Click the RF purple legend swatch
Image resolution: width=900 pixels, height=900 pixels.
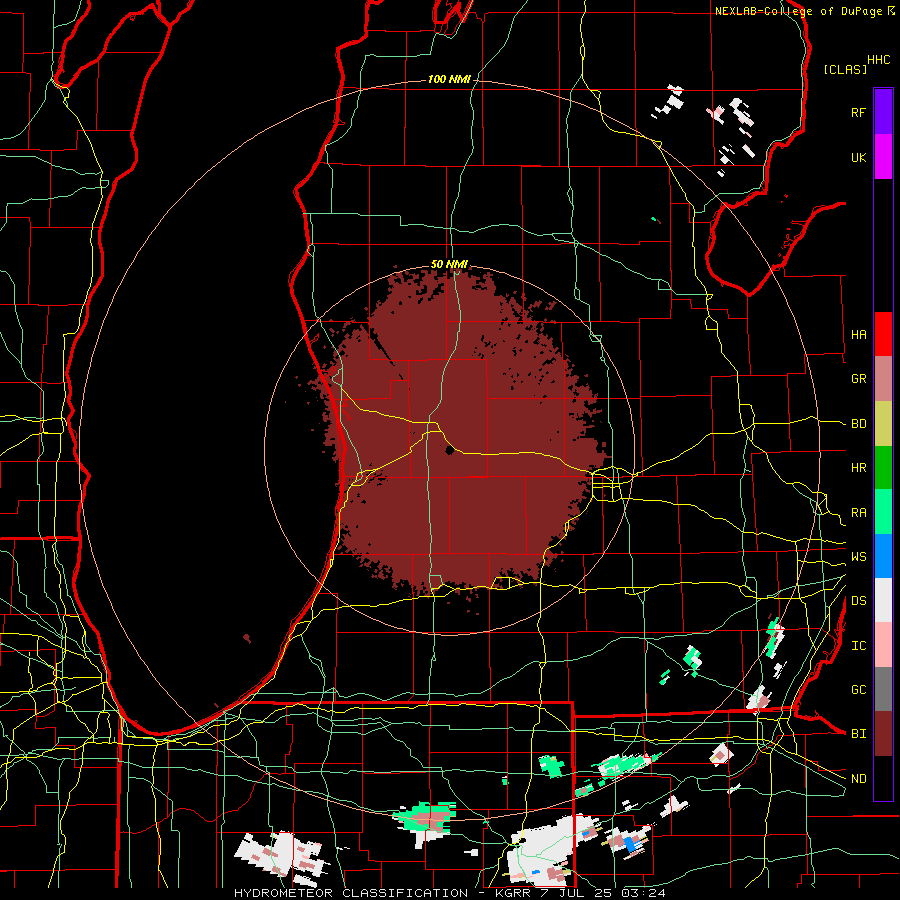click(x=883, y=112)
